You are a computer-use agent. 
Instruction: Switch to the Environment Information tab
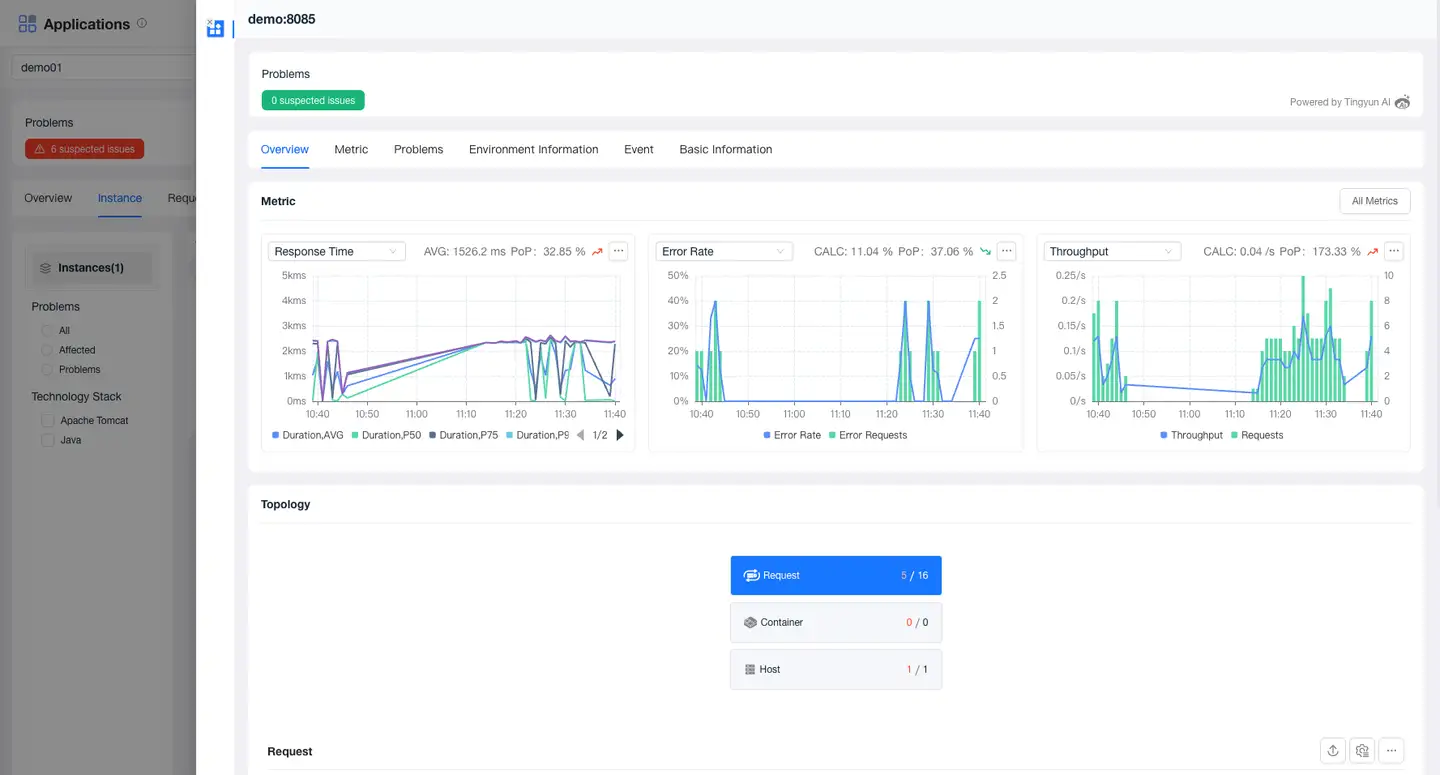pos(533,149)
